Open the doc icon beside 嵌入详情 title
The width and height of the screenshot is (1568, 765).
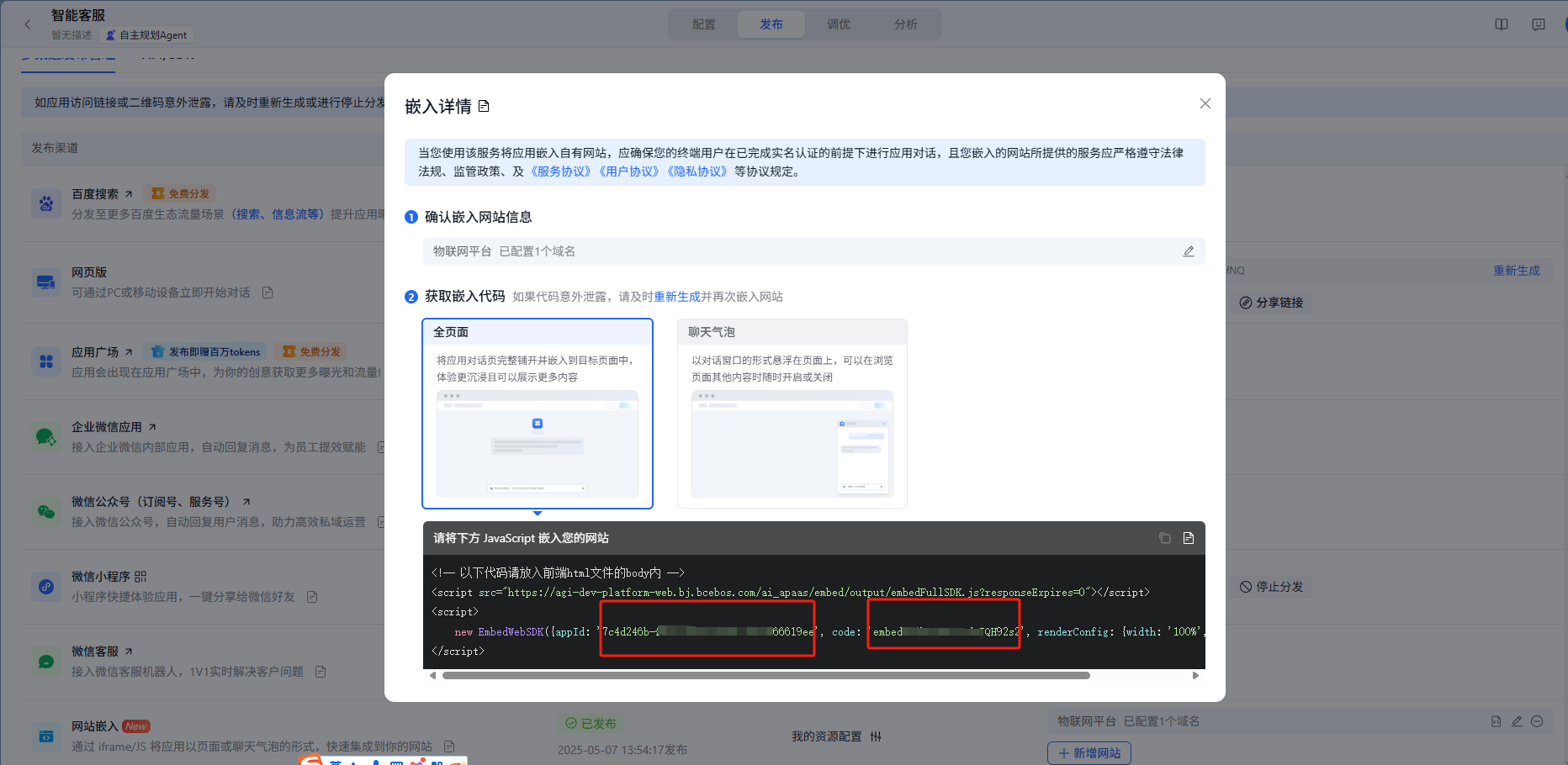(x=484, y=106)
